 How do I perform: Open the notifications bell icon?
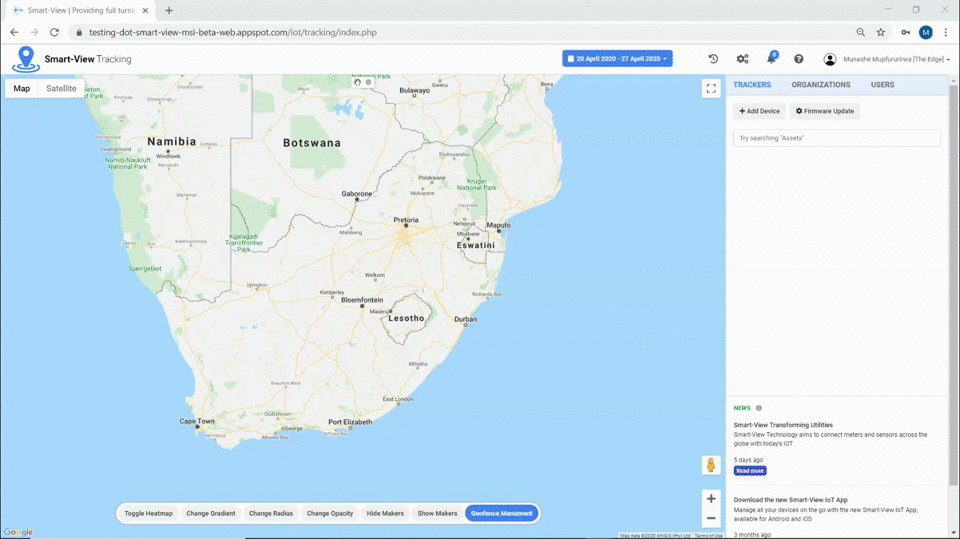pos(771,58)
